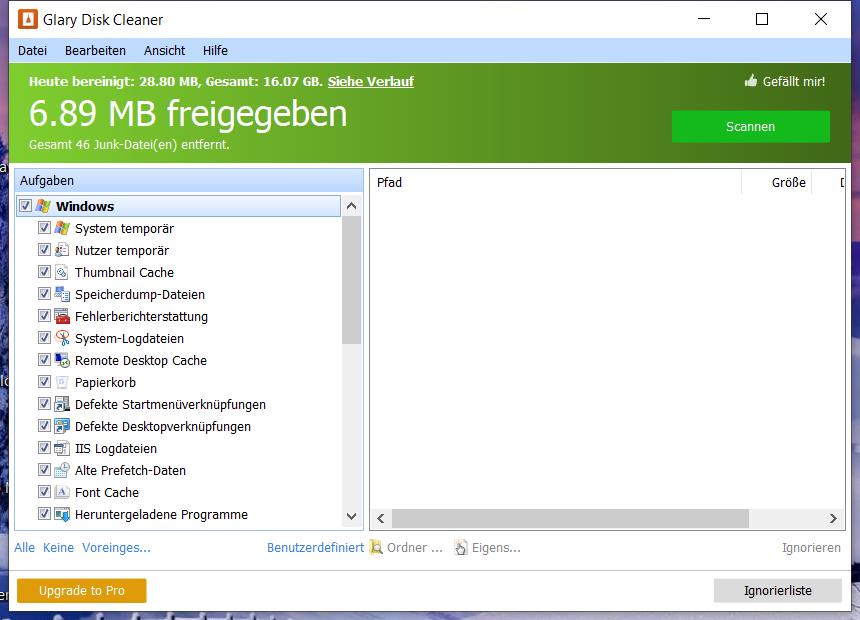Viewport: 860px width, 620px height.
Task: Toggle the System-Logdateien checkbox
Action: tap(44, 337)
